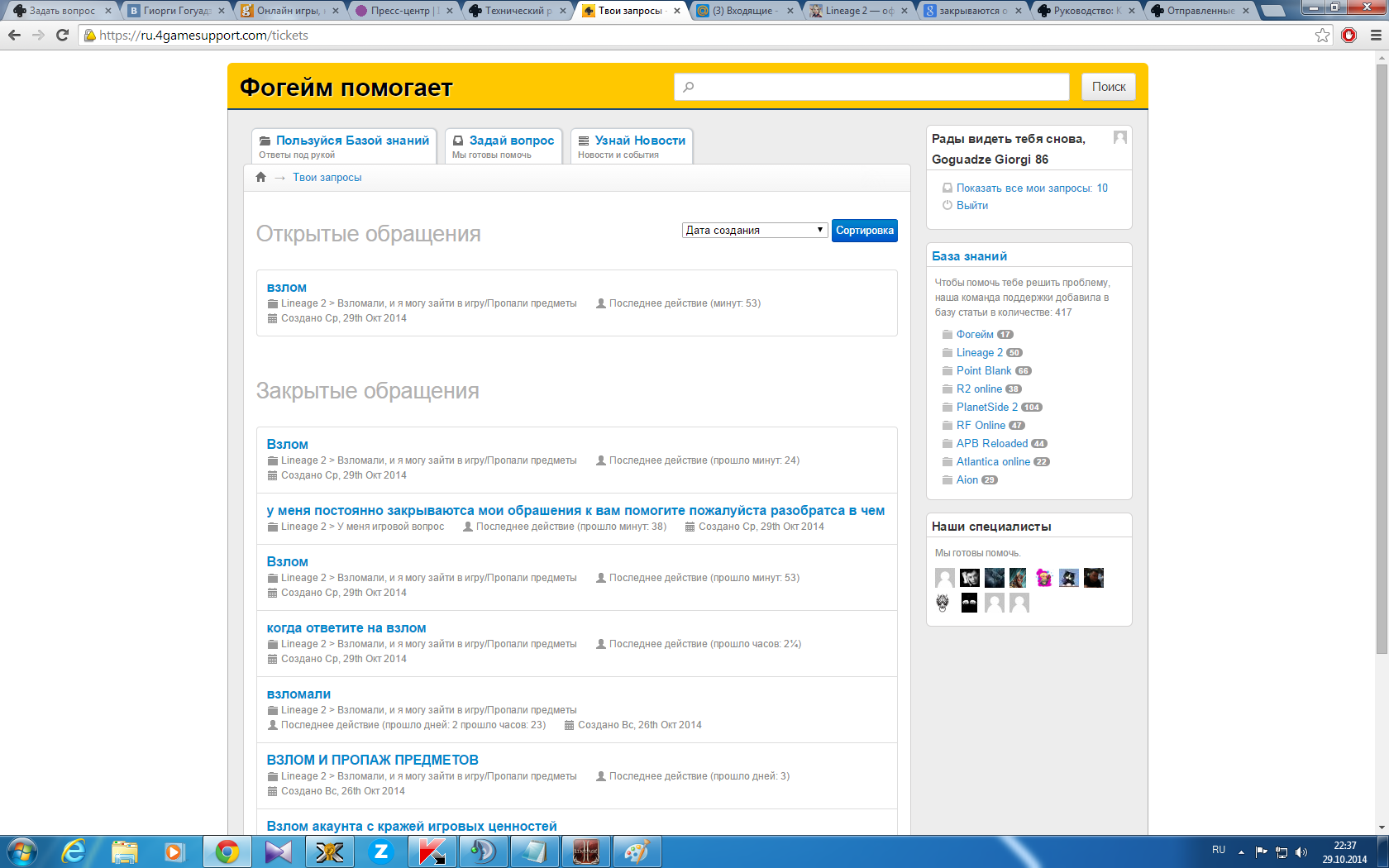Open the 'Фогейм' knowledge base category
This screenshot has height=868, width=1389.
(975, 335)
